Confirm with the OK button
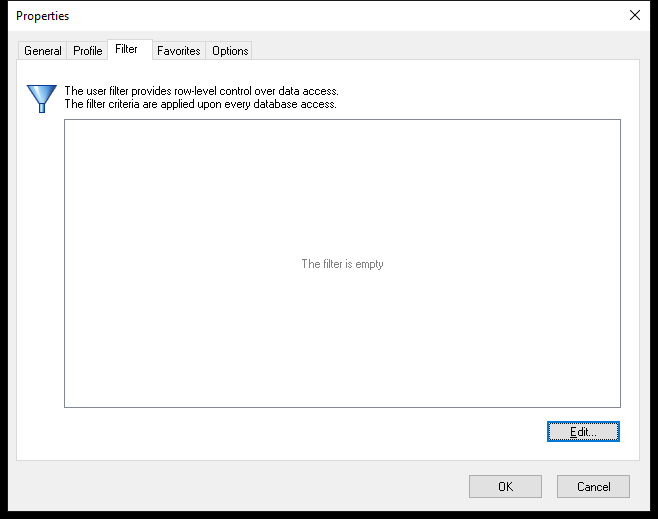 (x=505, y=486)
